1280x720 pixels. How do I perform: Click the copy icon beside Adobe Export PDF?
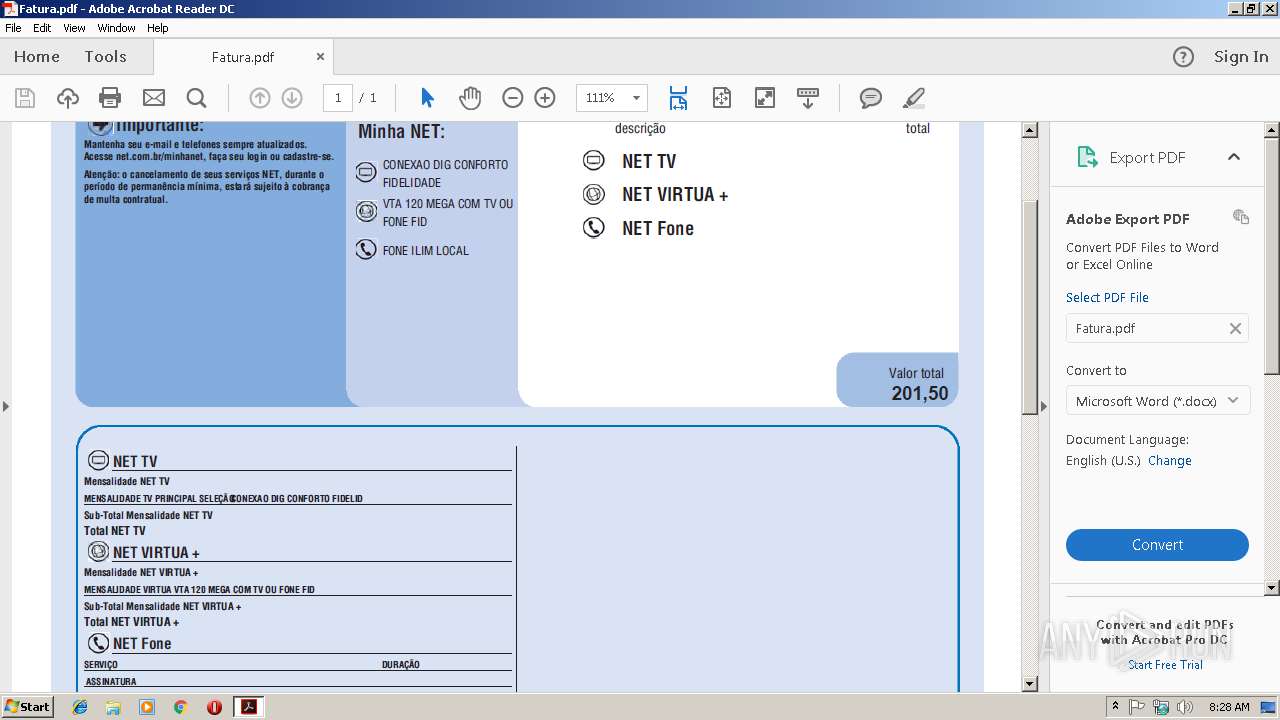[x=1241, y=217]
